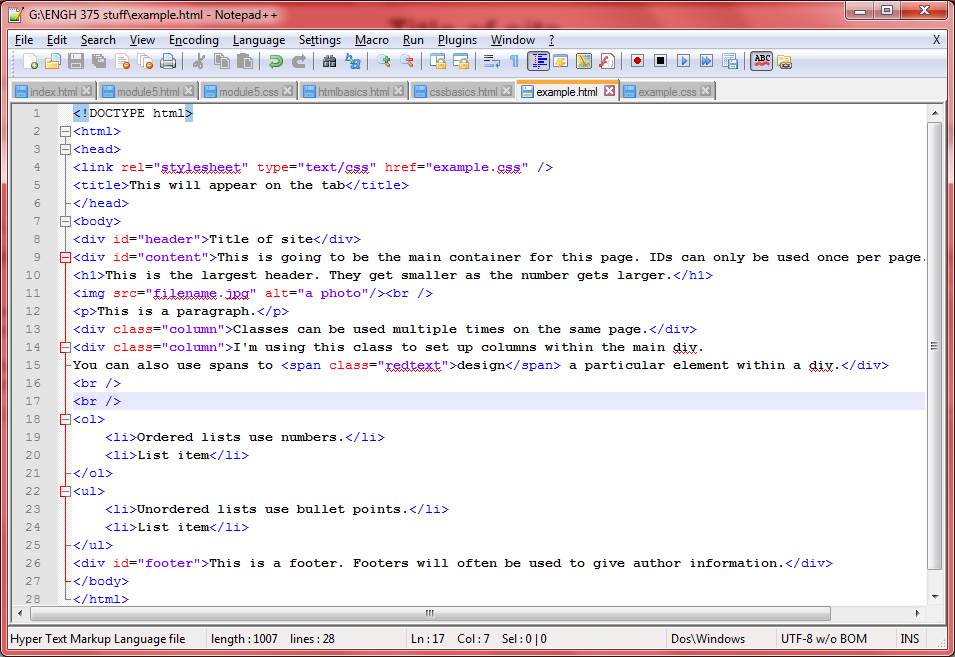Zoom in with magnifier plus icon
Image resolution: width=955 pixels, height=657 pixels.
[383, 61]
